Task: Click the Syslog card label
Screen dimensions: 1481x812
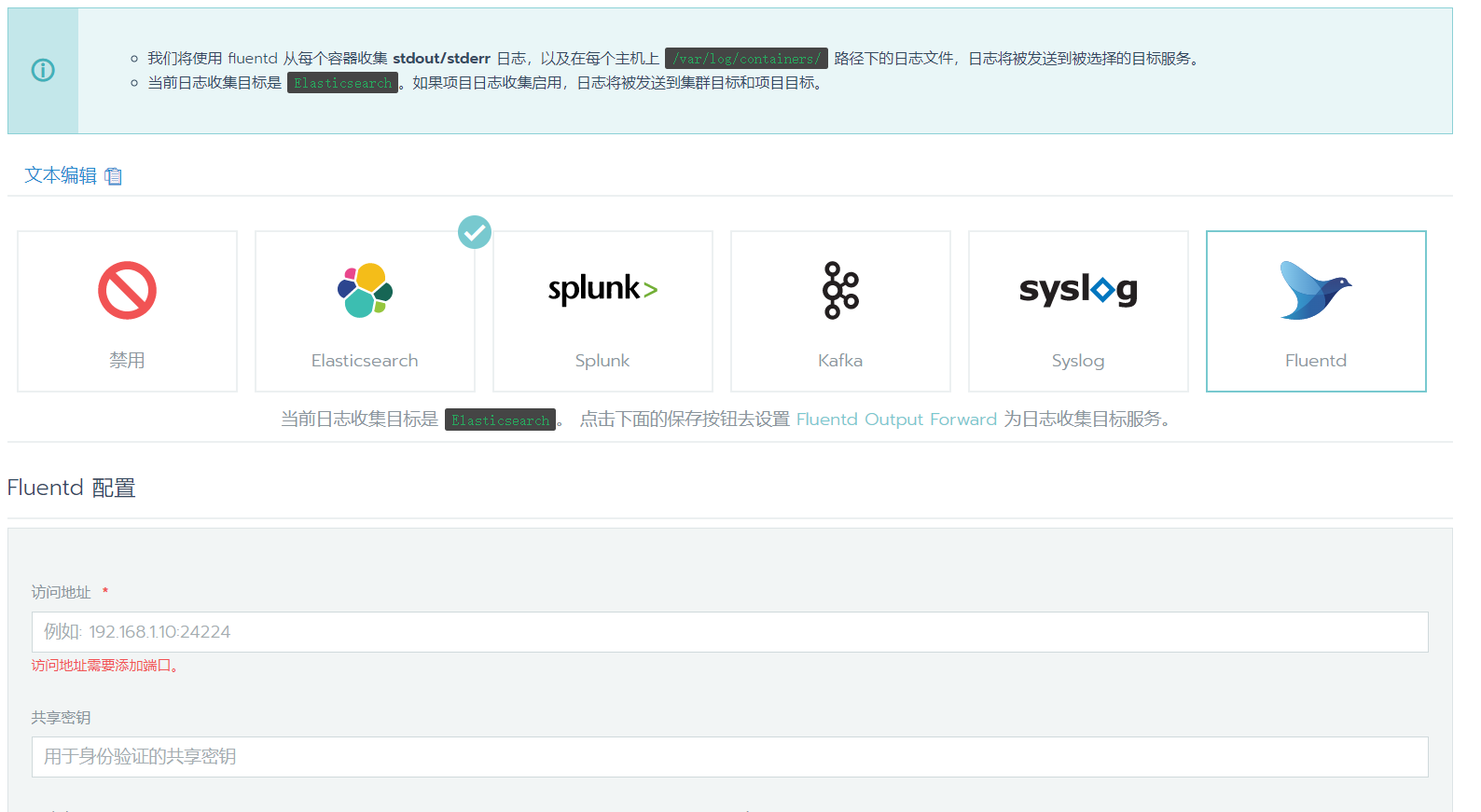Action: pyautogui.click(x=1078, y=361)
